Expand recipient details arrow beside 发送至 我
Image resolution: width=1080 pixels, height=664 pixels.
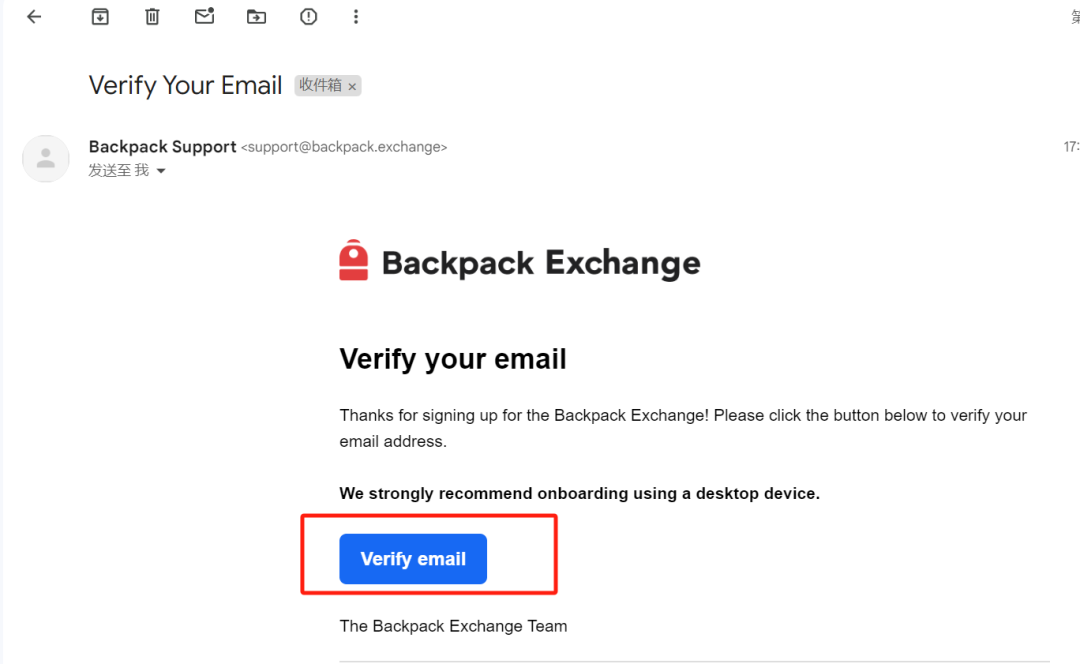(x=161, y=171)
